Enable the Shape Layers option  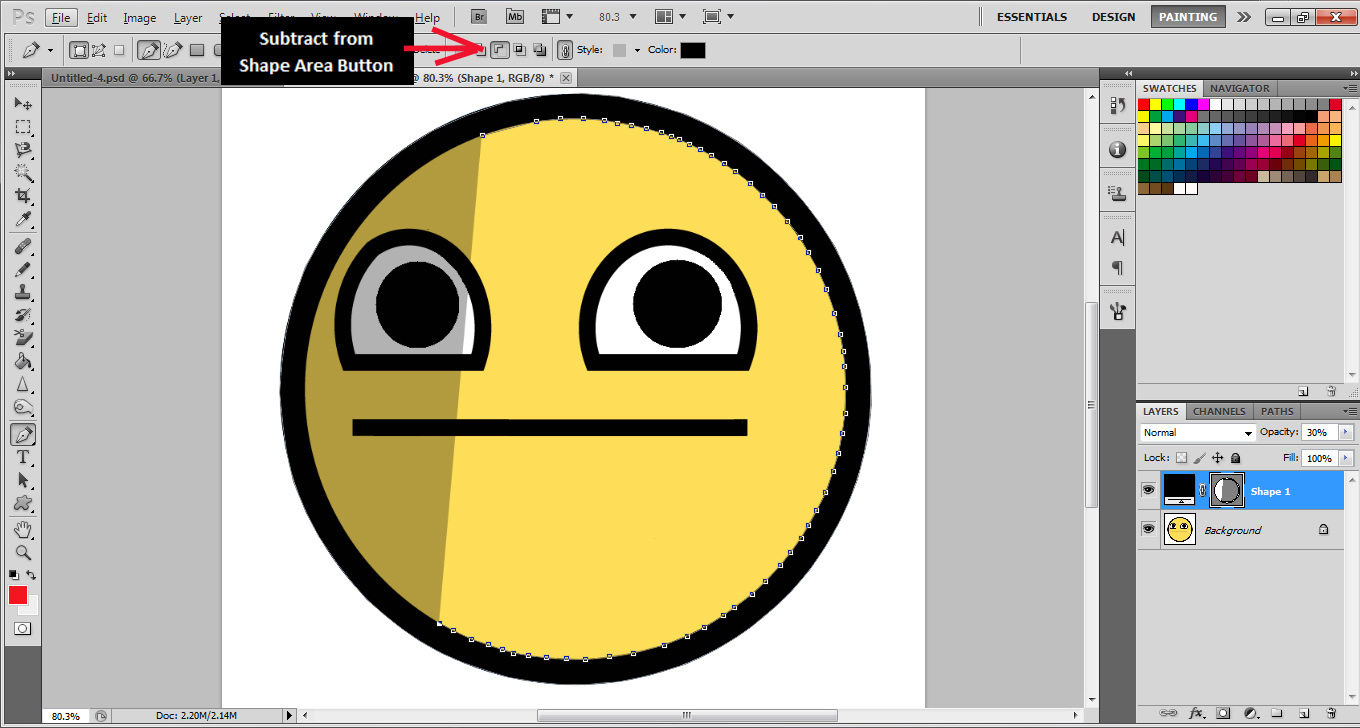click(80, 50)
